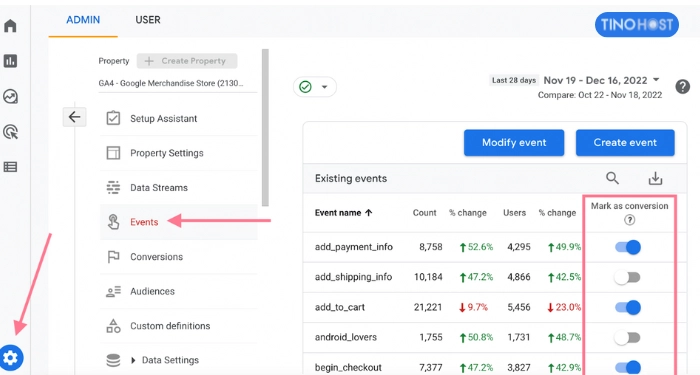Image resolution: width=700 pixels, height=375 pixels.
Task: Click the Count column header
Action: tap(424, 212)
